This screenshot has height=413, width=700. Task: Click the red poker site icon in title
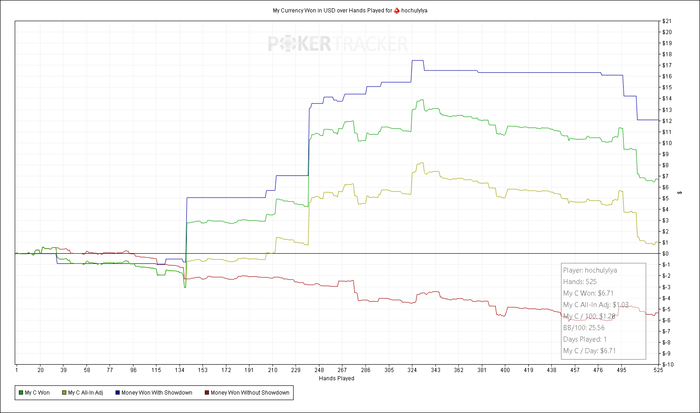click(397, 10)
